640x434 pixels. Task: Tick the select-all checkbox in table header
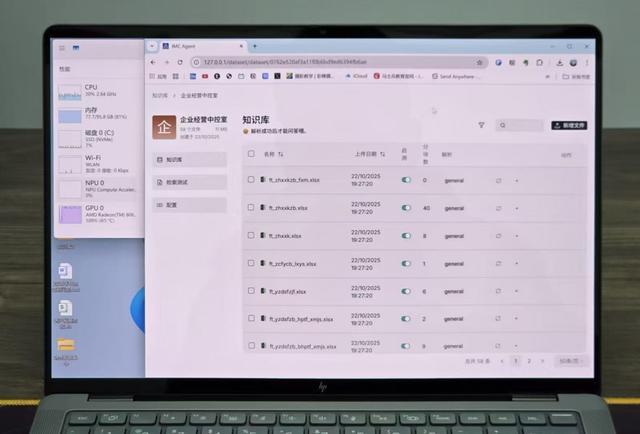(251, 154)
